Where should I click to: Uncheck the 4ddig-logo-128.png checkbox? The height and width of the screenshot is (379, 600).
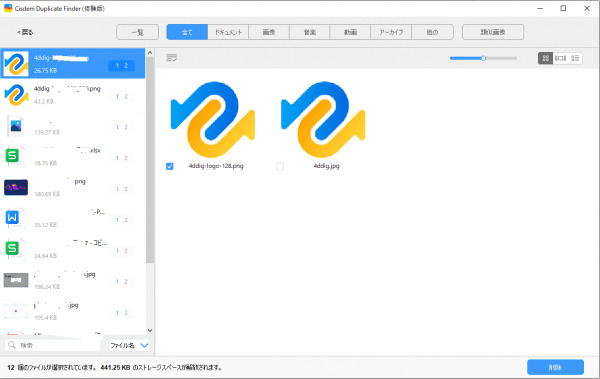[170, 166]
